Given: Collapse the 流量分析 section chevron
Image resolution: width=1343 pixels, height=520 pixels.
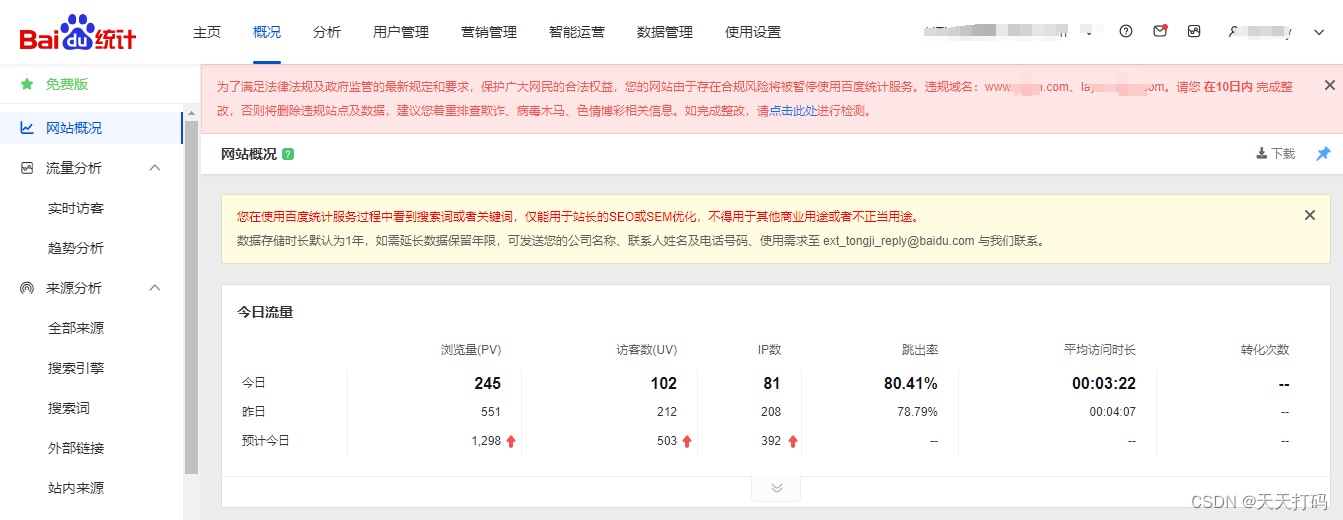Looking at the screenshot, I should click(155, 168).
